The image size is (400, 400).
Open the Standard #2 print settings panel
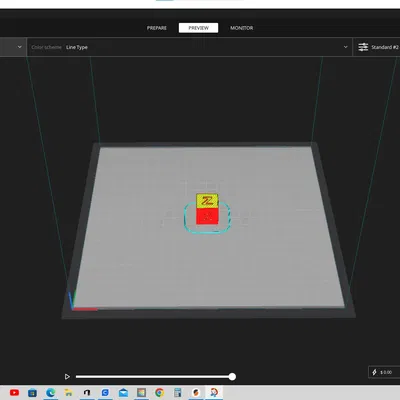[377, 47]
